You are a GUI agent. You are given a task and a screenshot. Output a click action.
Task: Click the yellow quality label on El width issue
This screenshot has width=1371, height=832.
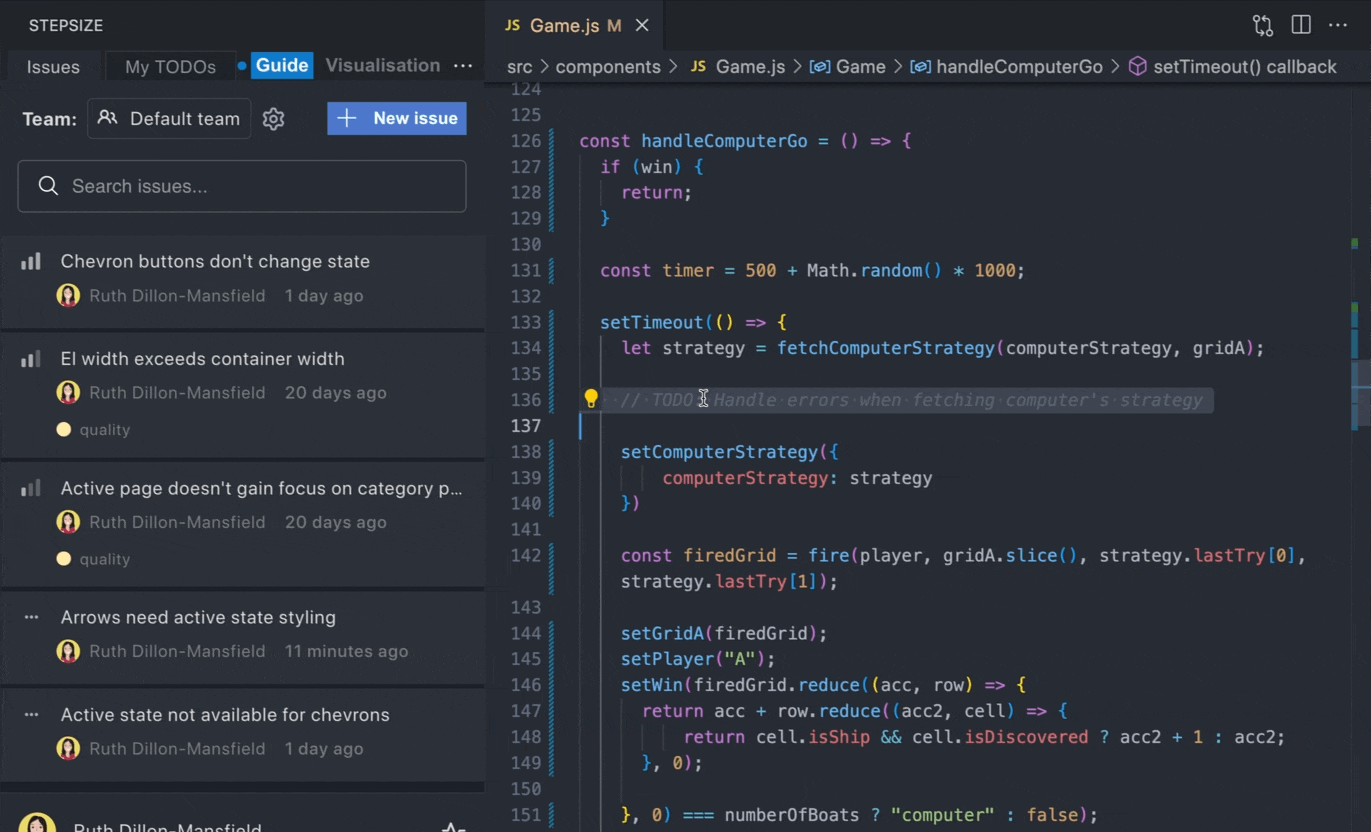[94, 430]
